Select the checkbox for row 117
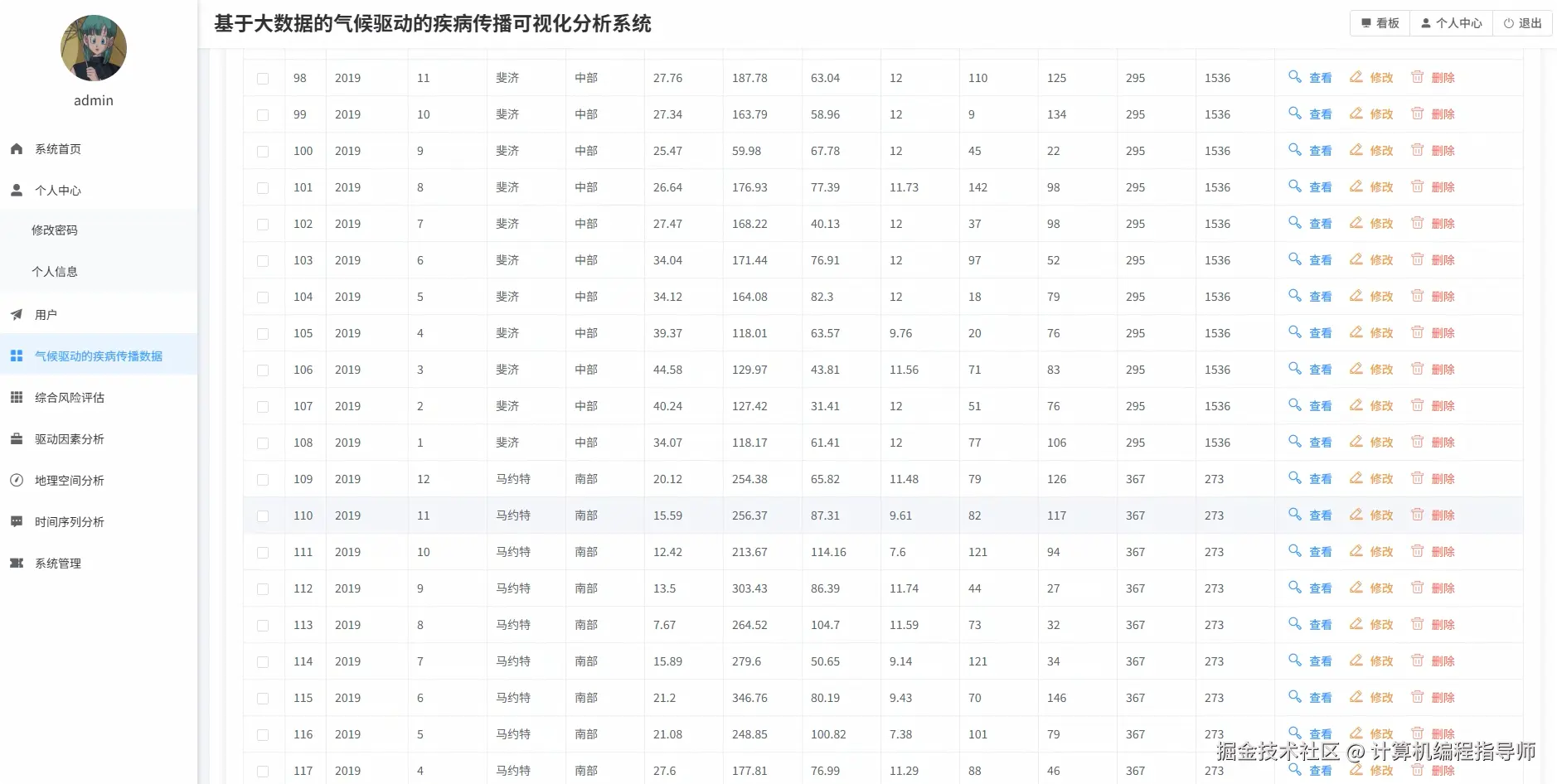This screenshot has height=784, width=1557. [x=263, y=771]
